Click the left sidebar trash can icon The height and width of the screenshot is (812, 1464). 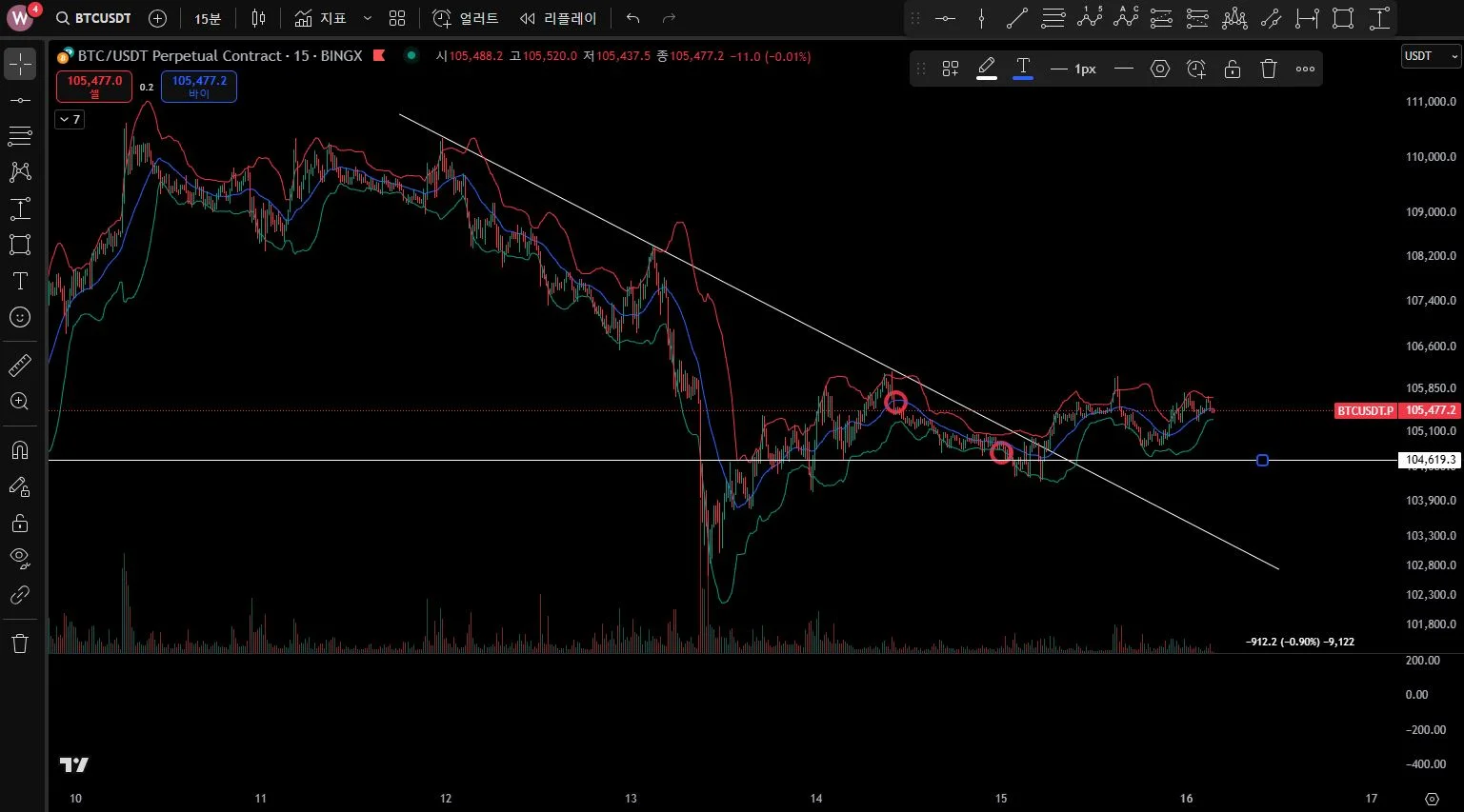click(x=20, y=644)
